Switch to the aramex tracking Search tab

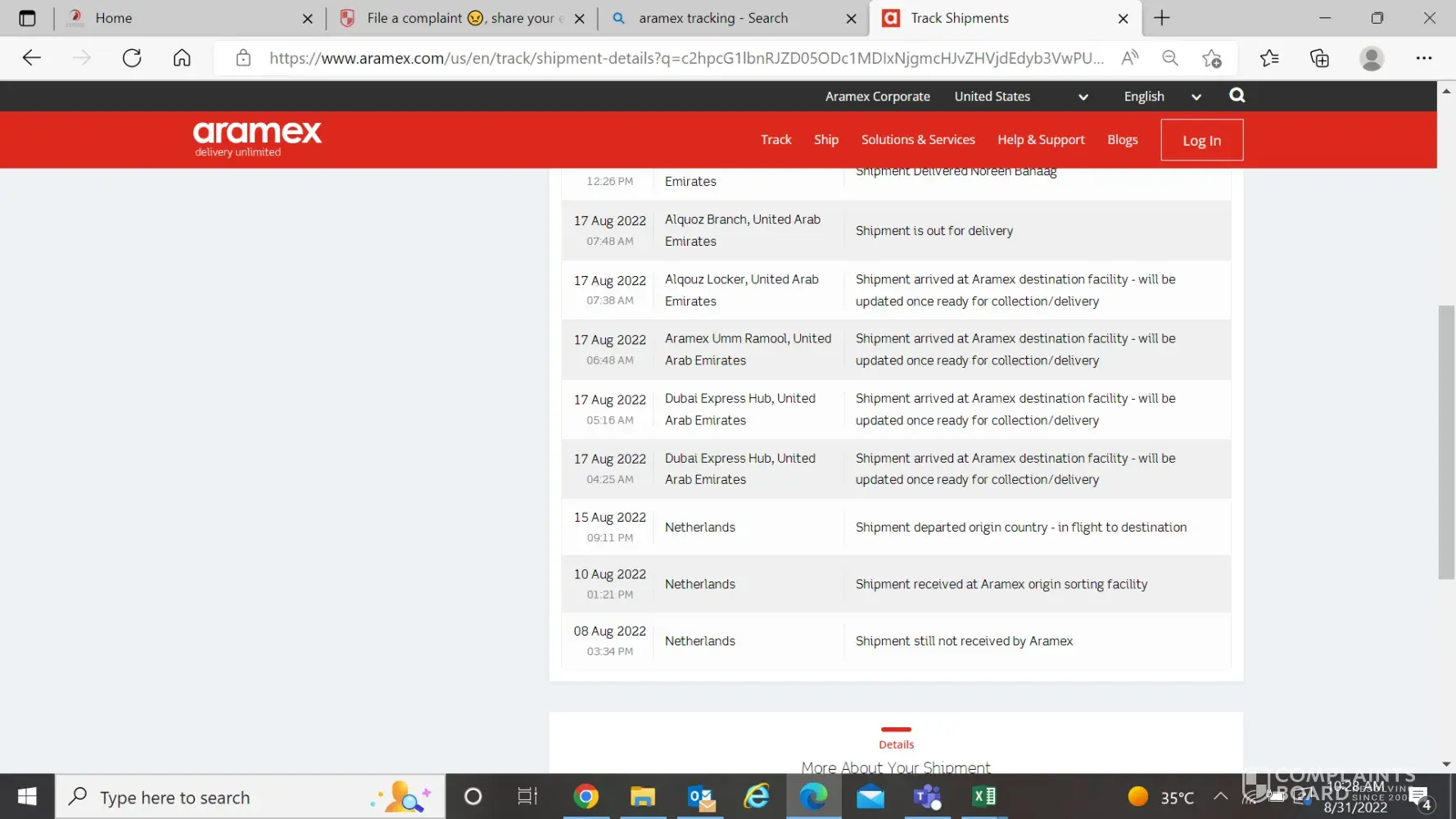(712, 18)
